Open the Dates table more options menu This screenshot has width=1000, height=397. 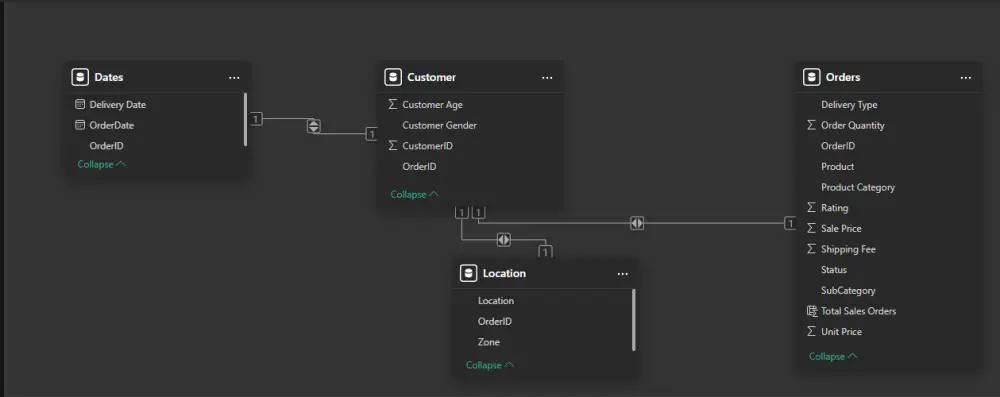click(234, 77)
